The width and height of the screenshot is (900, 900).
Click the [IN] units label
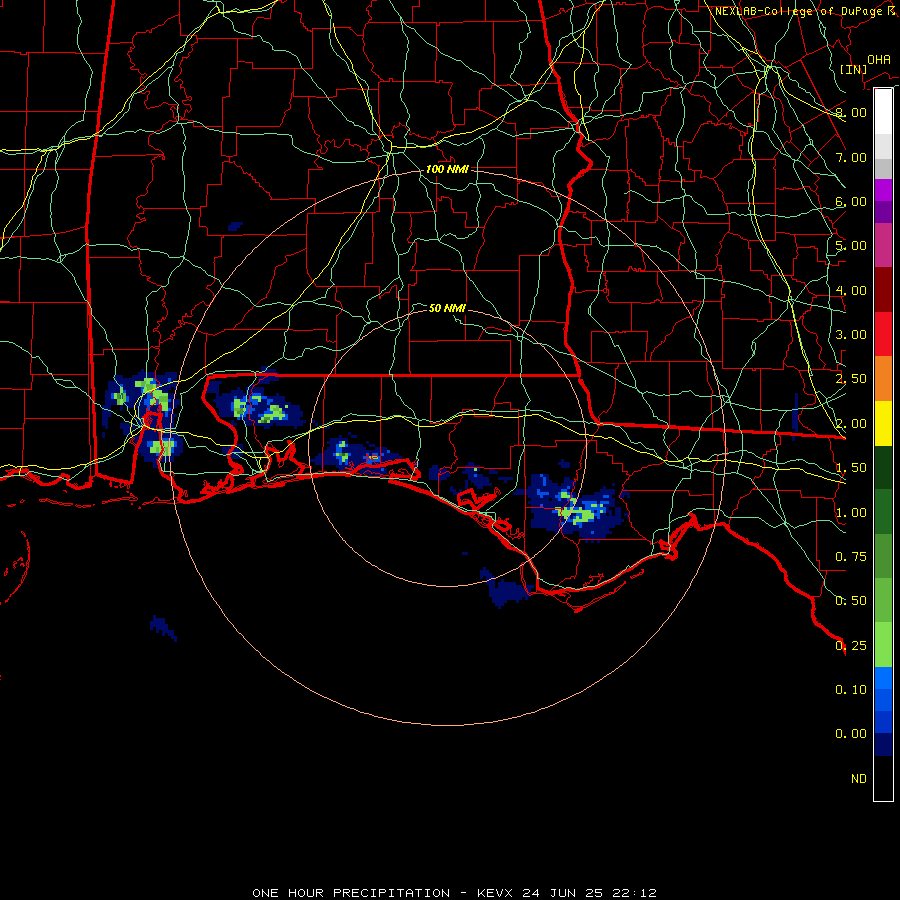pos(853,69)
